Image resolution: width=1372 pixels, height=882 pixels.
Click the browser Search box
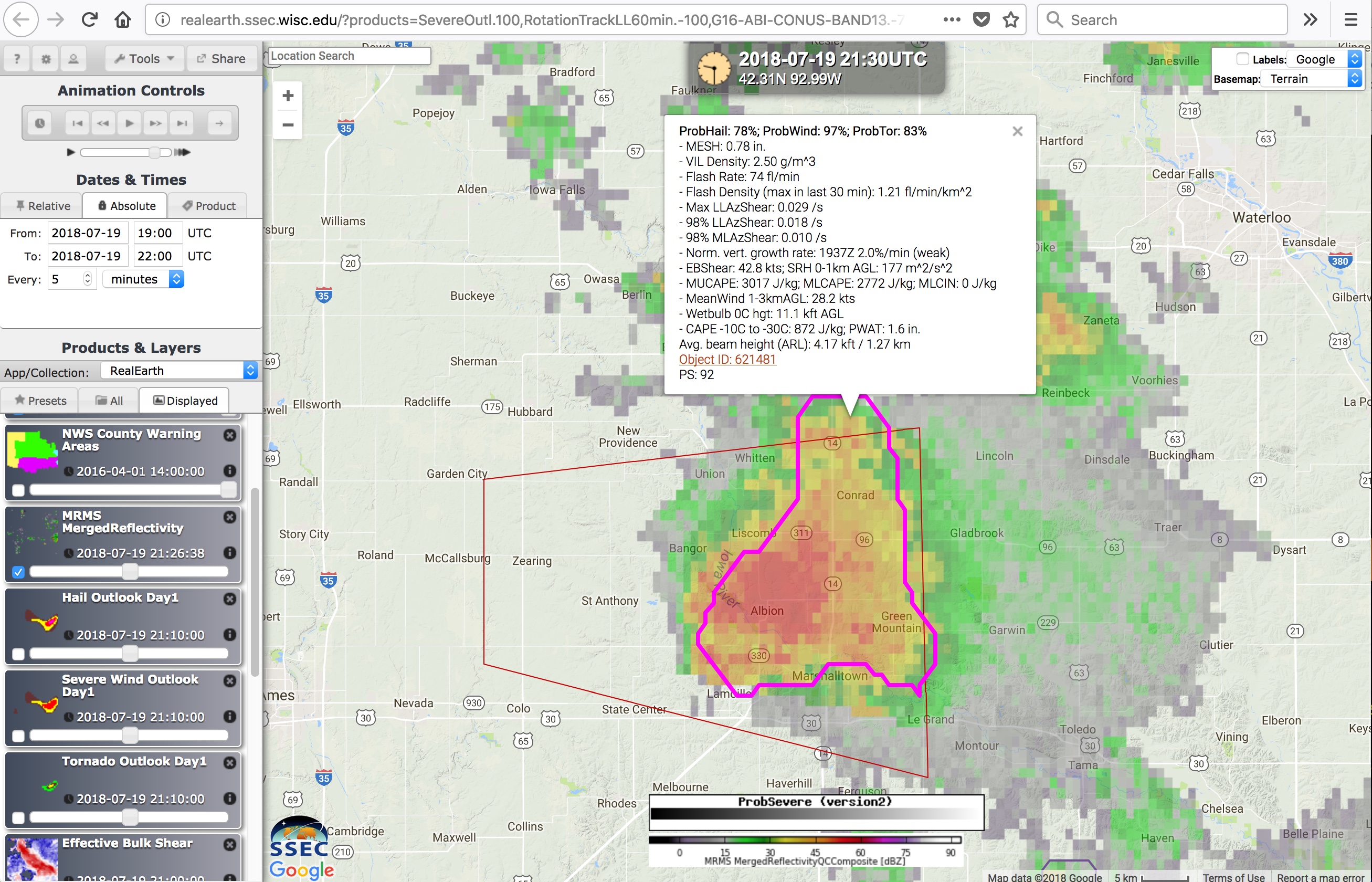point(1163,20)
